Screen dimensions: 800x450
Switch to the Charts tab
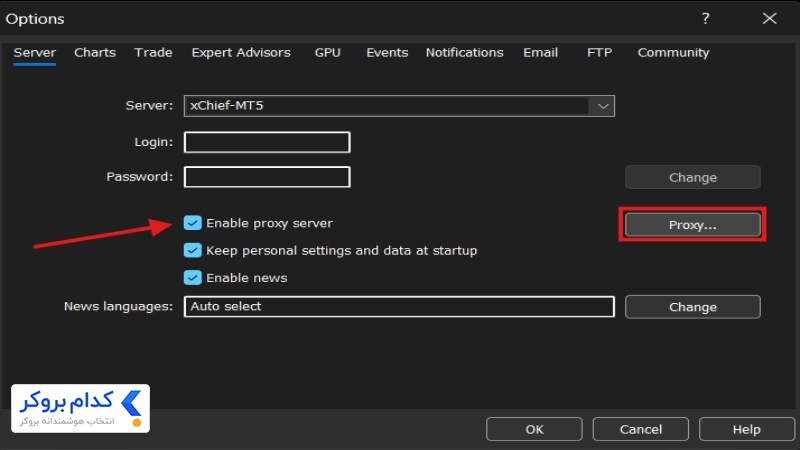click(x=95, y=53)
